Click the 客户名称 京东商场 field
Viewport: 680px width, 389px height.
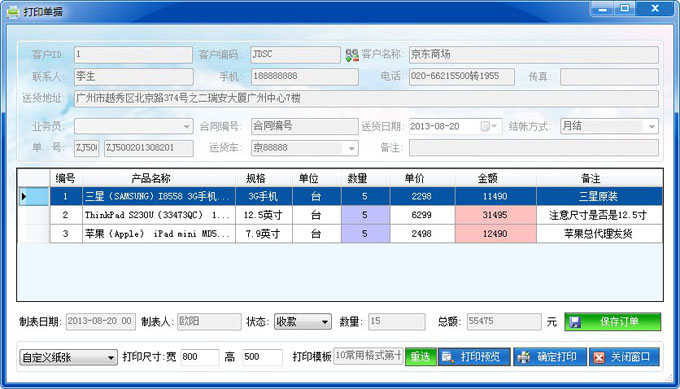pos(533,55)
